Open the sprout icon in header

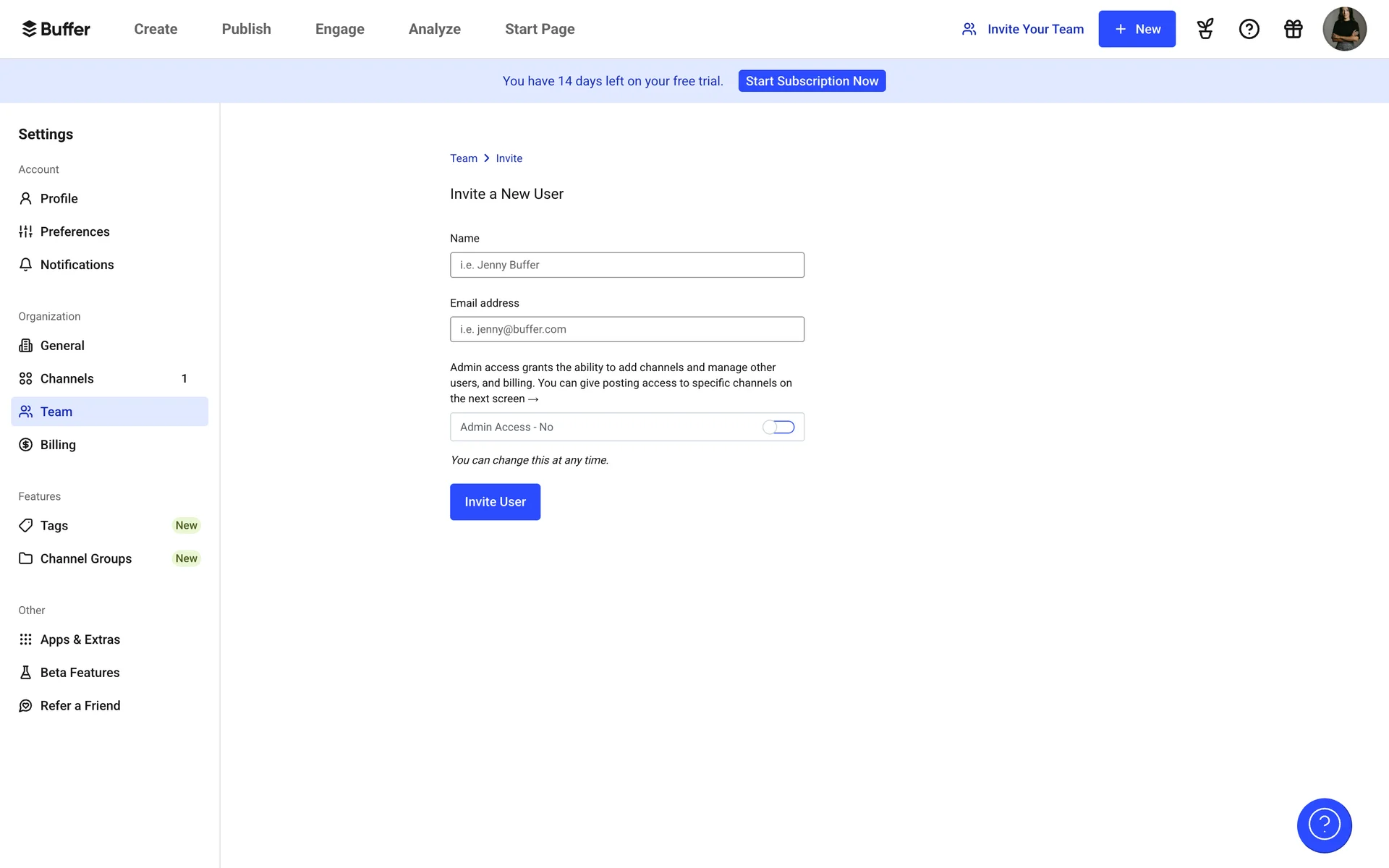[1205, 29]
